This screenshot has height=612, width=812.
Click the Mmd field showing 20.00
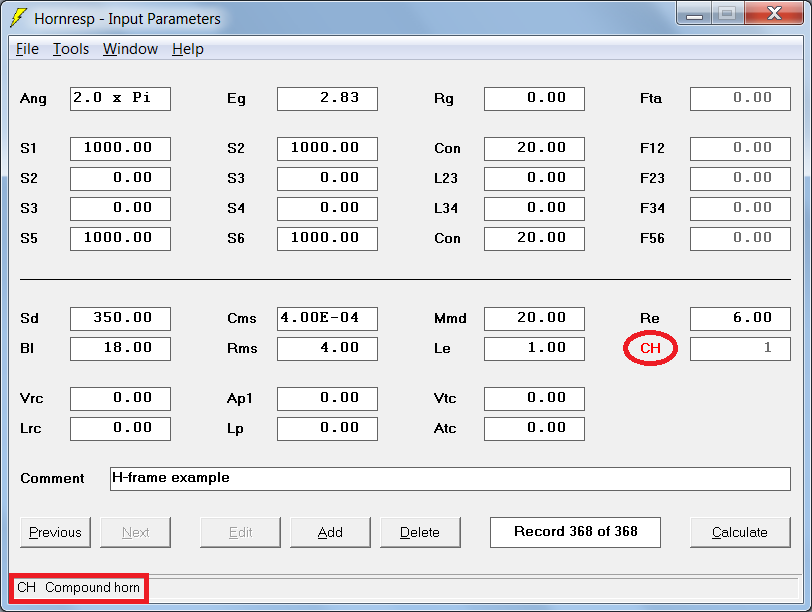[x=534, y=318]
